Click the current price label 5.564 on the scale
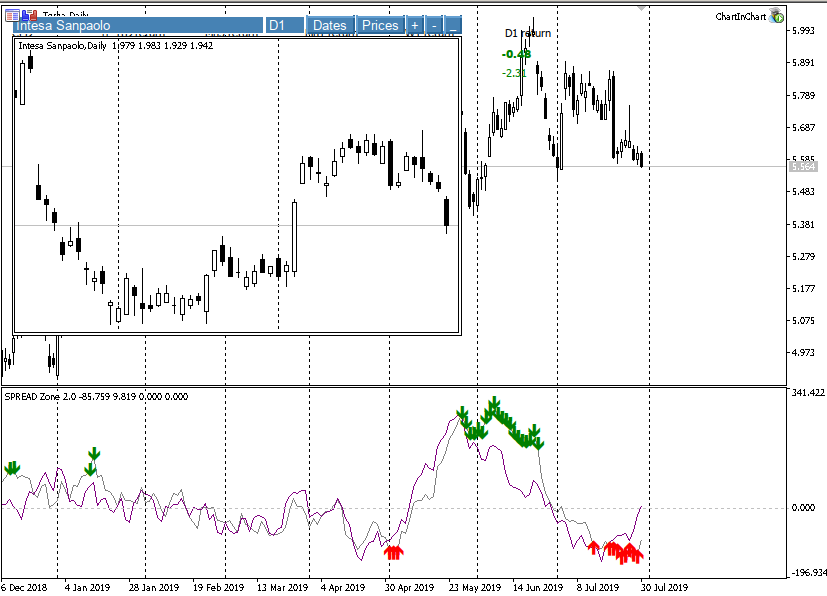Screen dimensions: 827x596 pyautogui.click(x=804, y=166)
